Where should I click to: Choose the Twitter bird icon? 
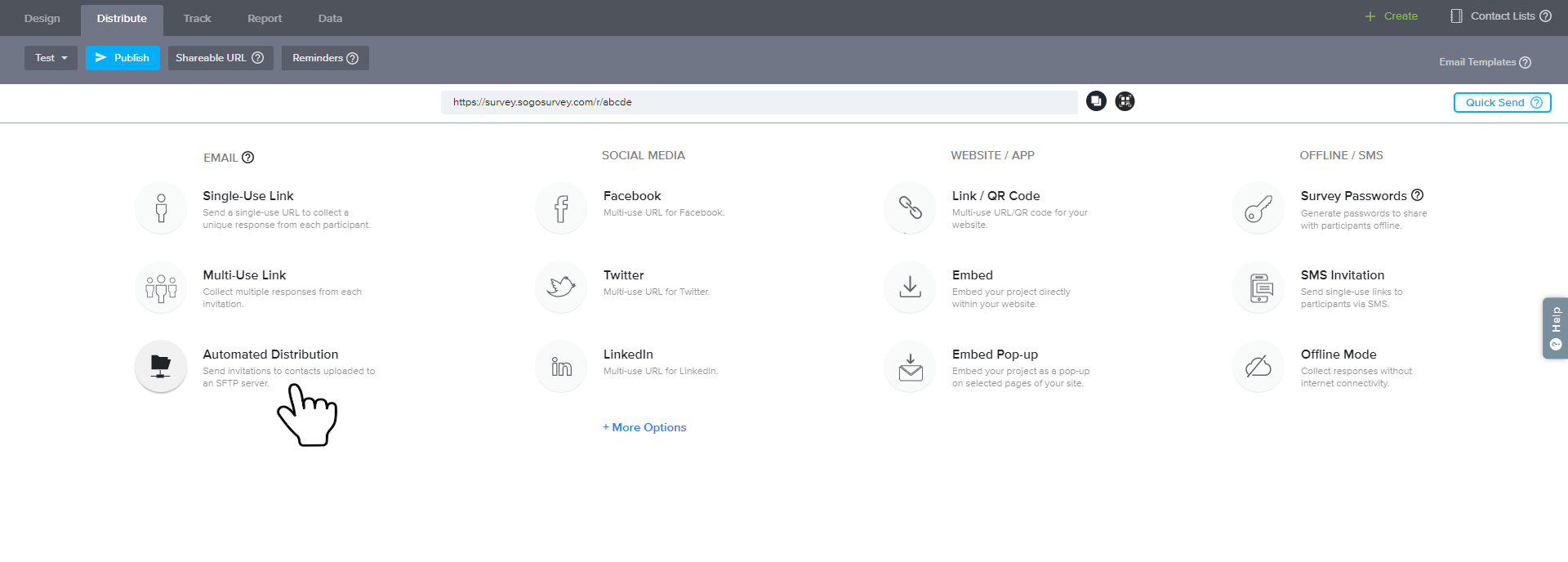[x=561, y=288]
